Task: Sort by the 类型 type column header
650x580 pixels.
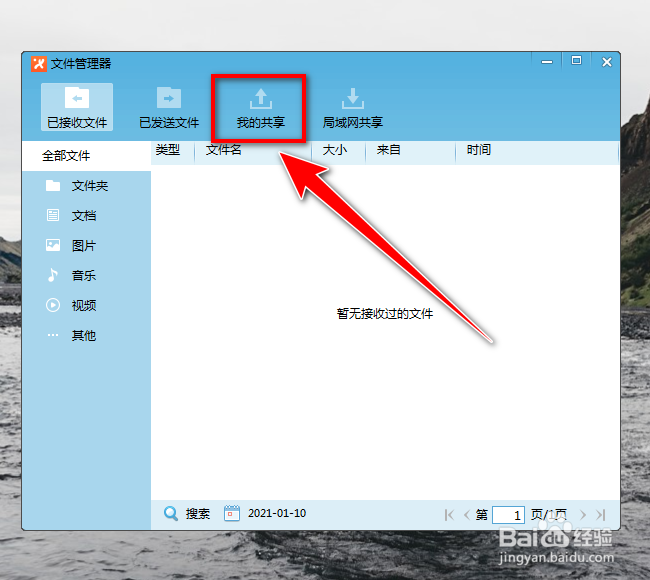Action: point(167,150)
